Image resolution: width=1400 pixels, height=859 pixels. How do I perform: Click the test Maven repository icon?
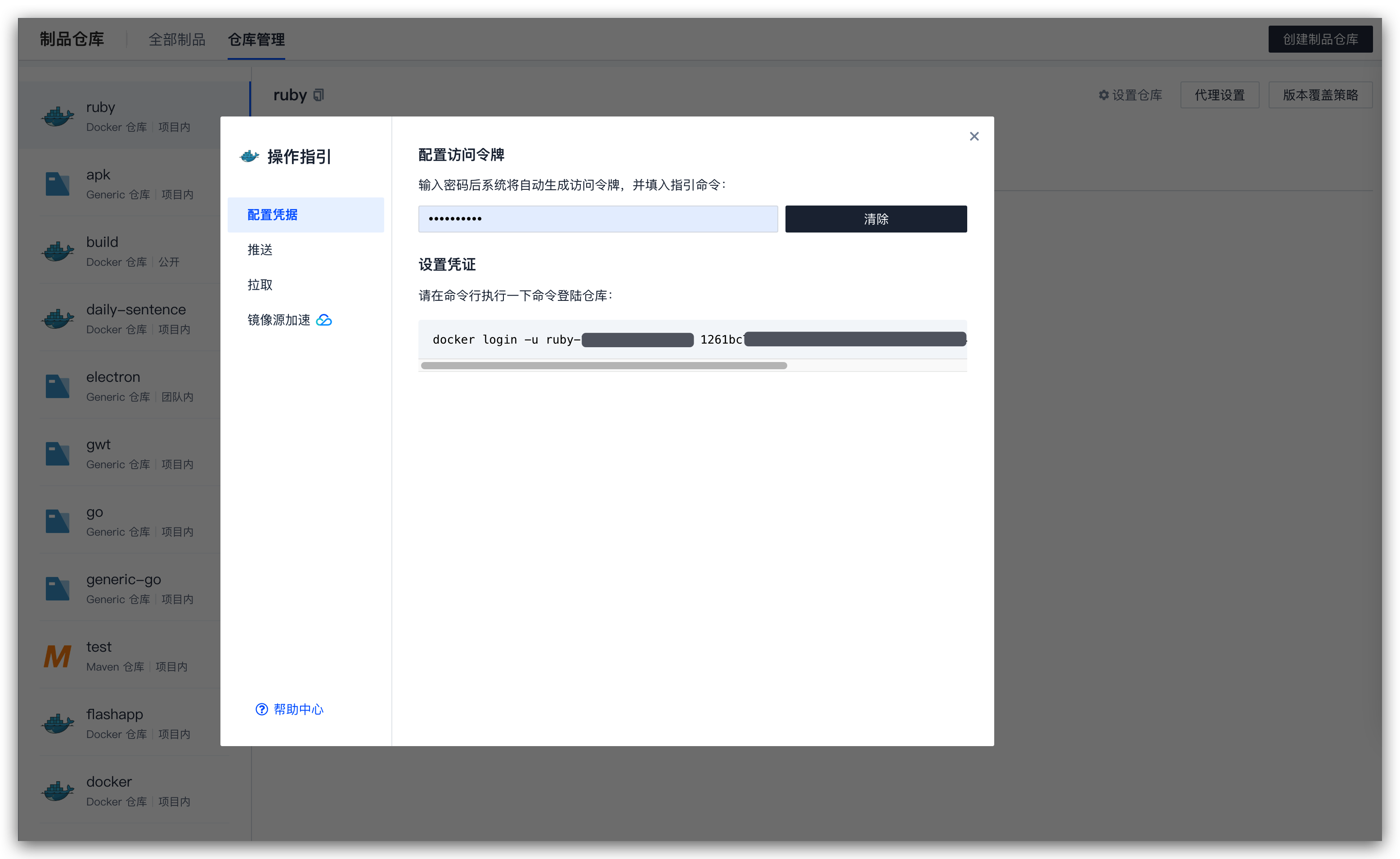click(x=58, y=656)
